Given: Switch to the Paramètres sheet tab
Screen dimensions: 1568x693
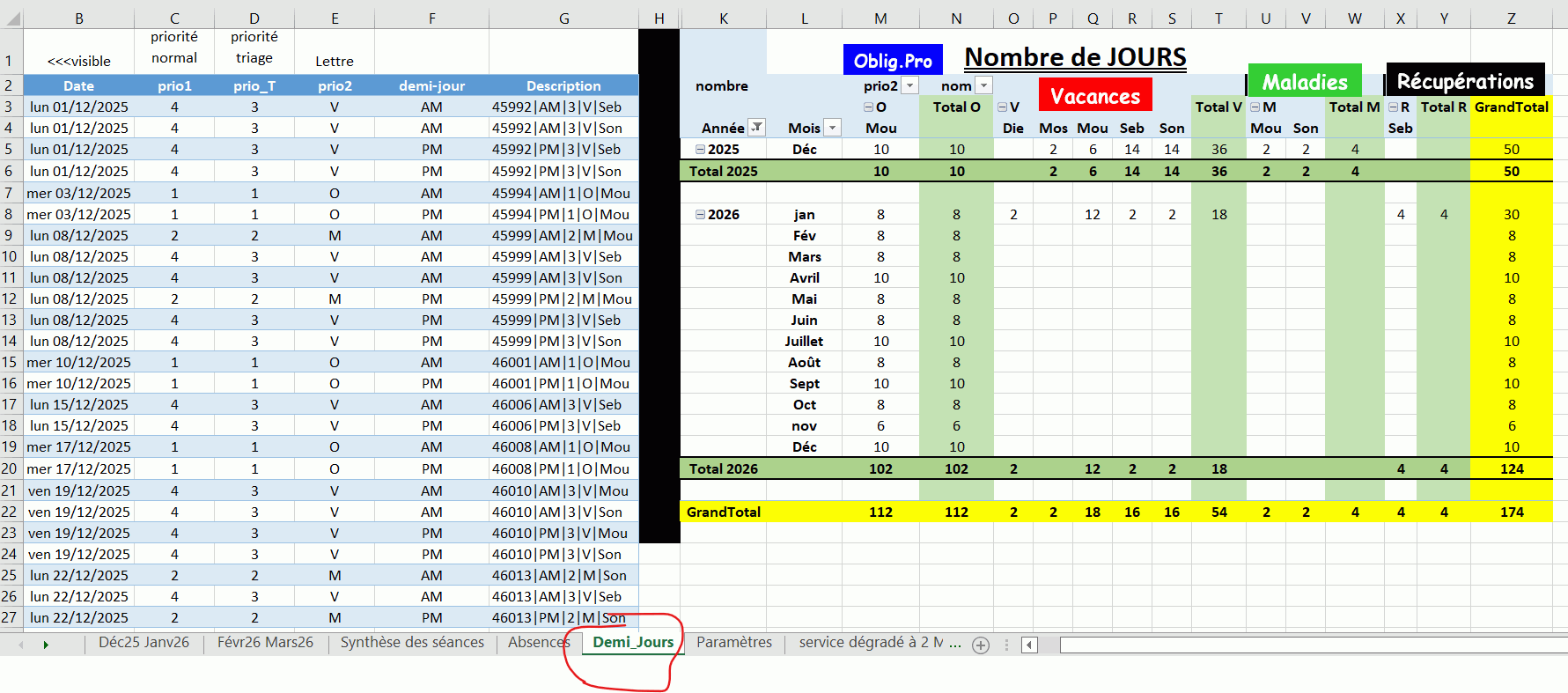Looking at the screenshot, I should point(733,643).
